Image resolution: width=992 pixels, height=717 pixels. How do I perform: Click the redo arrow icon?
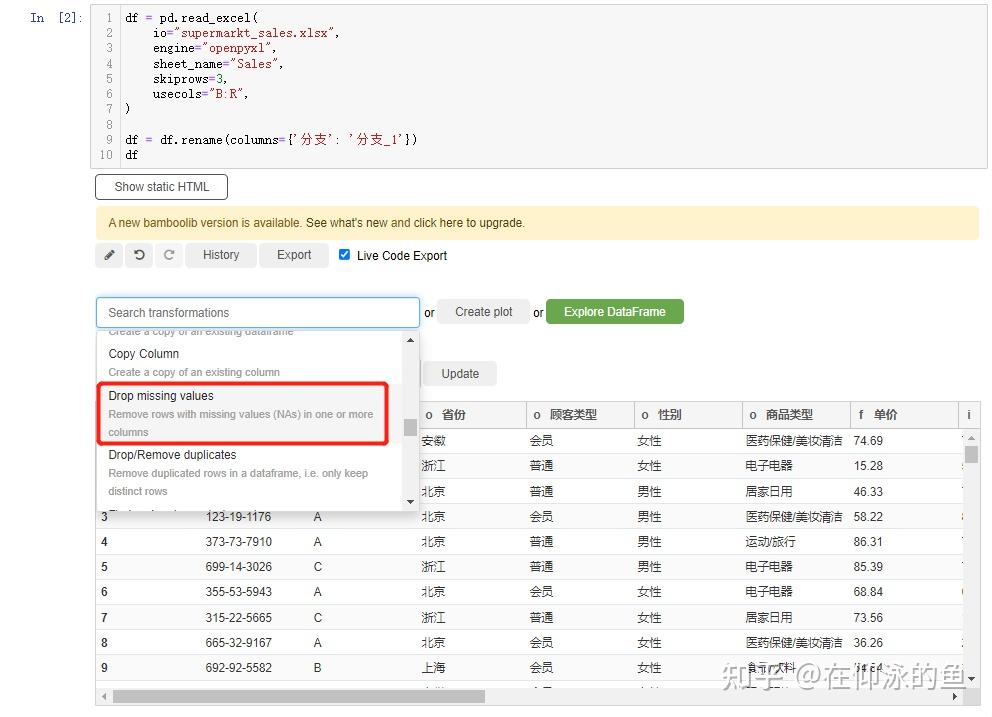(x=168, y=255)
